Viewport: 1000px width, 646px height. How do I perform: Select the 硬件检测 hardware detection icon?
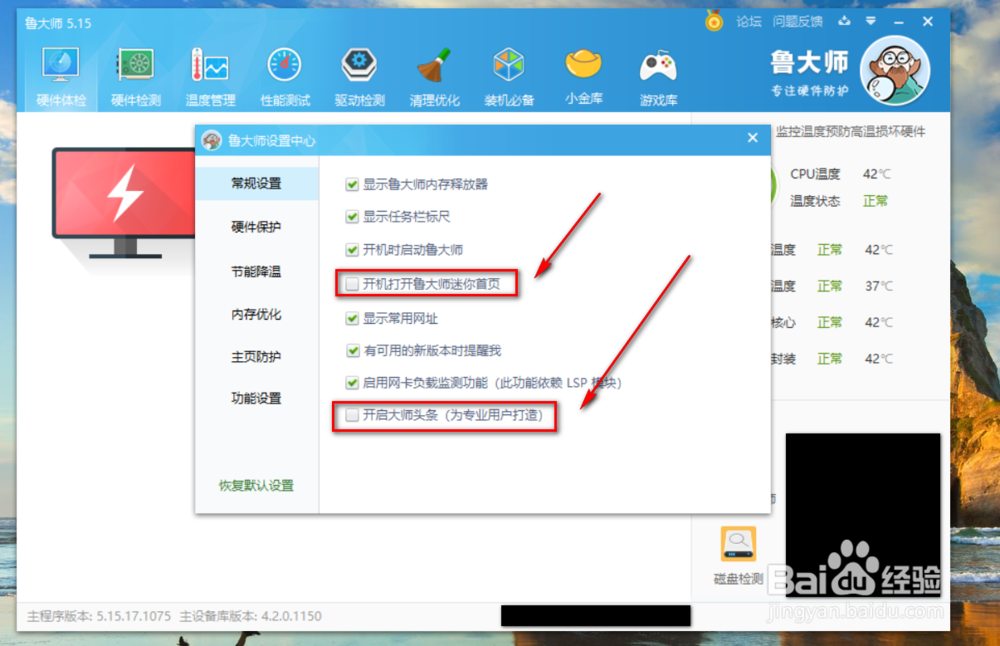click(134, 70)
